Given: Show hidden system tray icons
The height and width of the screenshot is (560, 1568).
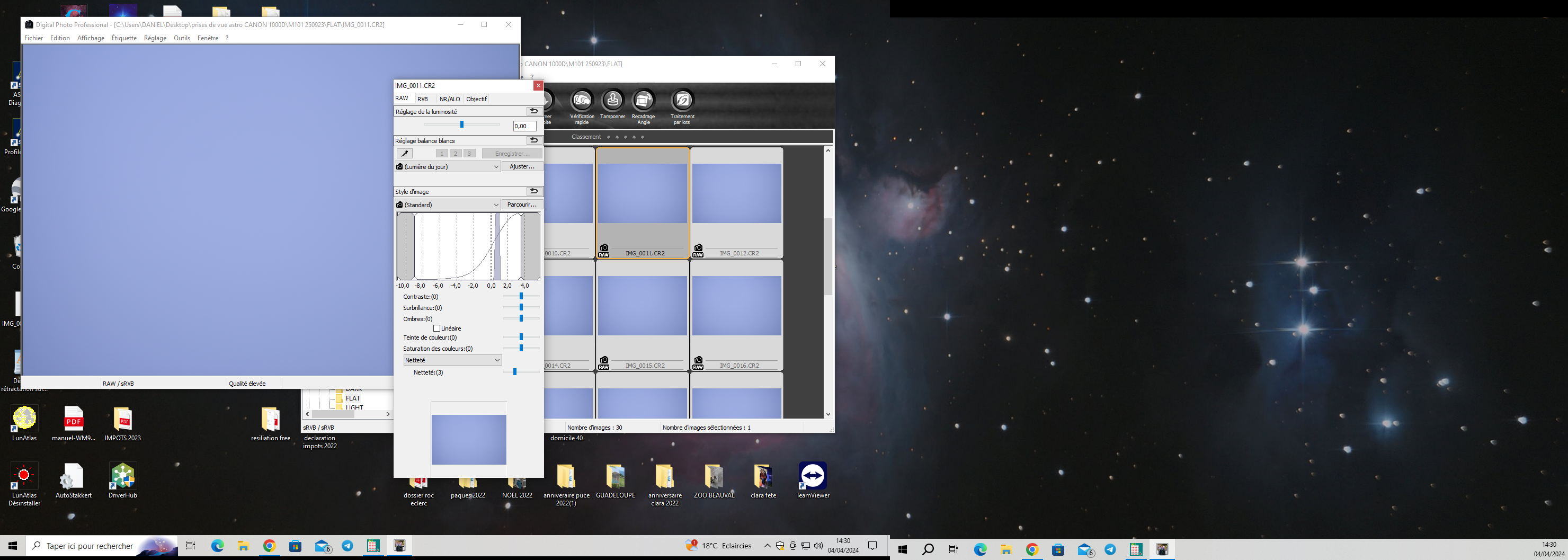Looking at the screenshot, I should point(767,546).
